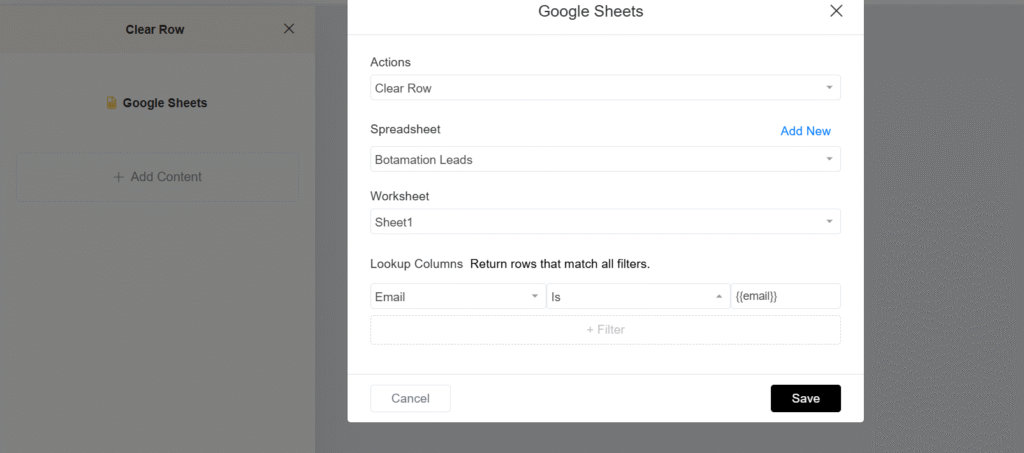Save the Google Sheets action
This screenshot has width=1024, height=453.
tap(805, 398)
